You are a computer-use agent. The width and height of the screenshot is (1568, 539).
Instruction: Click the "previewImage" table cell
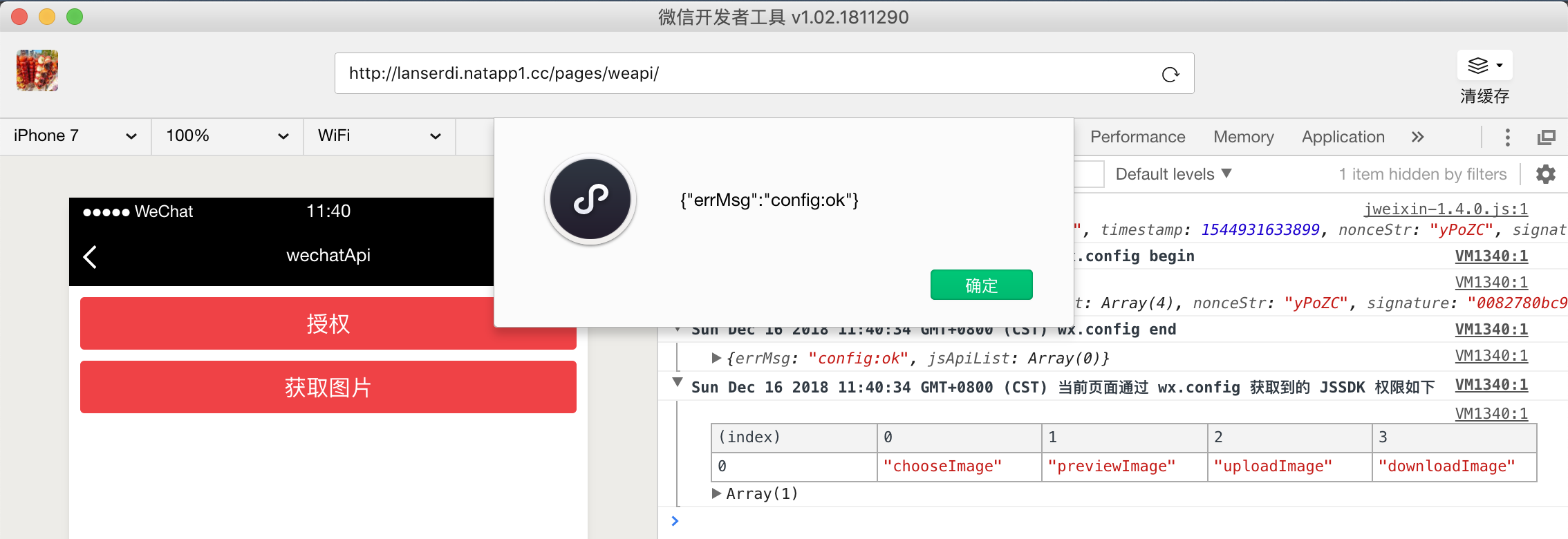point(1124,466)
